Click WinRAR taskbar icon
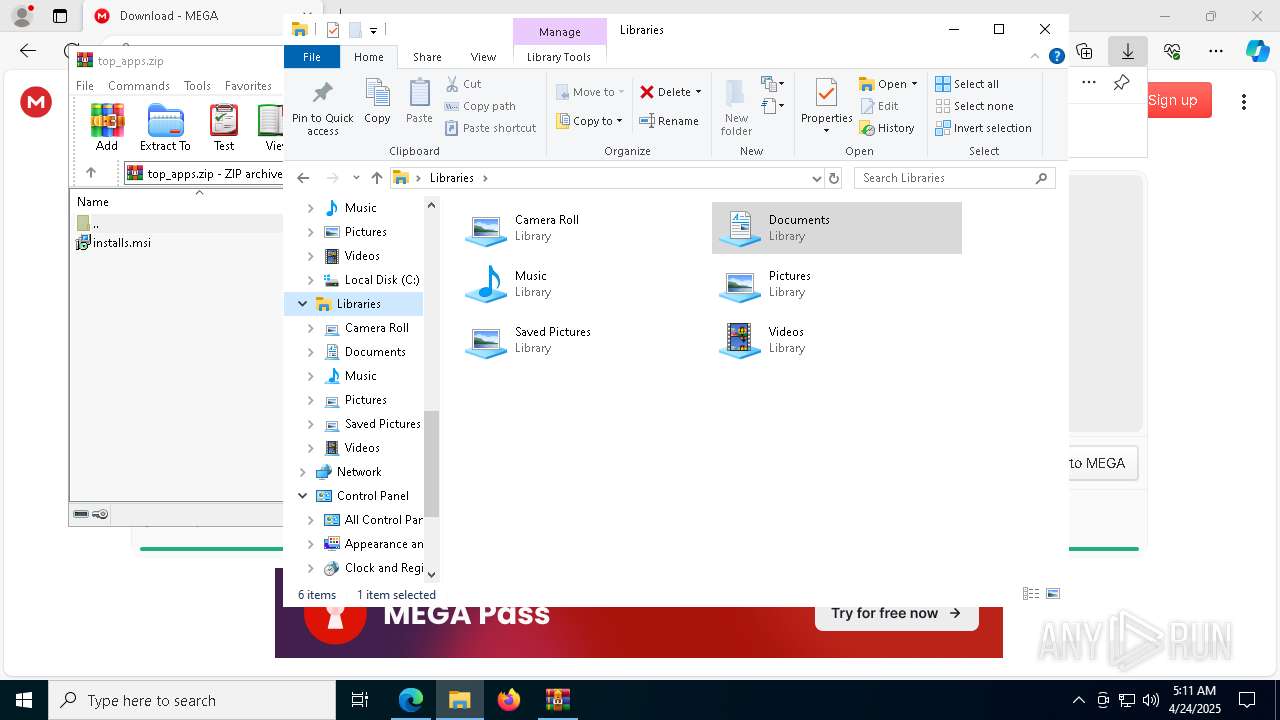This screenshot has width=1280, height=720. tap(558, 700)
